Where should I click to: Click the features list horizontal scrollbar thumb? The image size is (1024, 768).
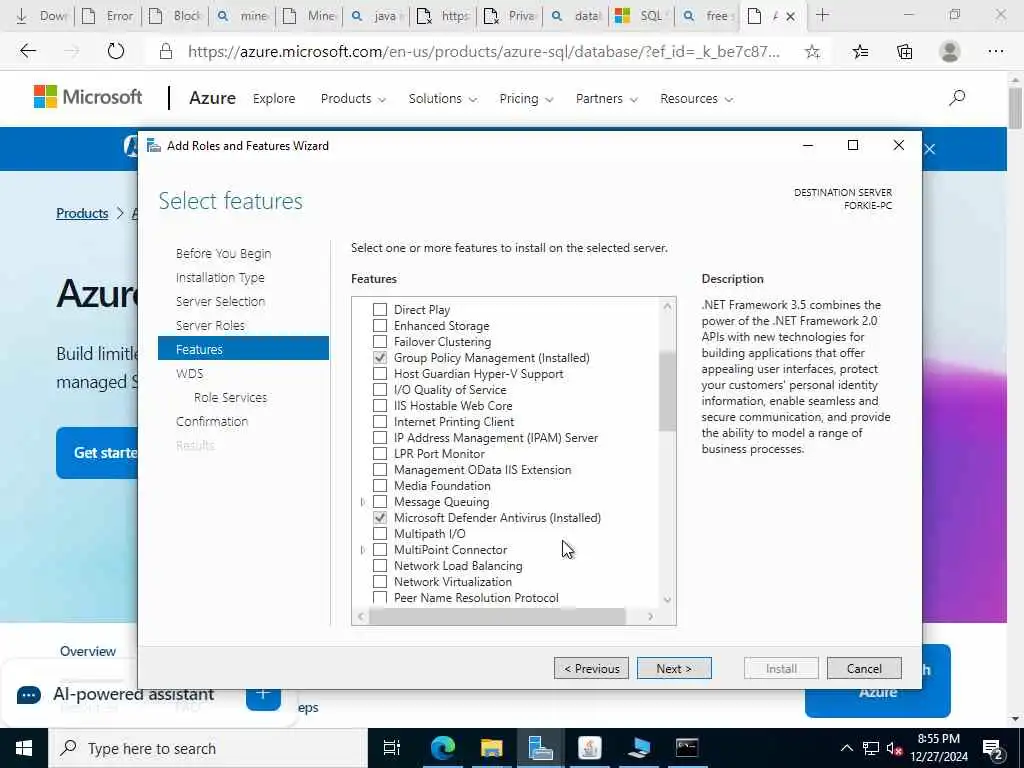click(497, 616)
